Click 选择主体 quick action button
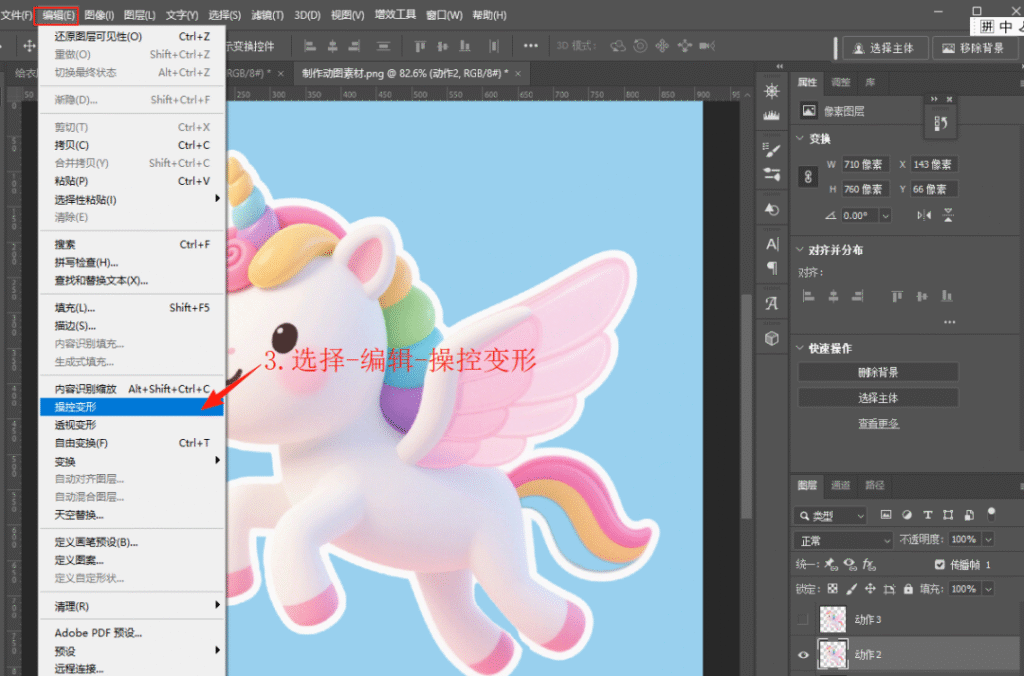 878,398
